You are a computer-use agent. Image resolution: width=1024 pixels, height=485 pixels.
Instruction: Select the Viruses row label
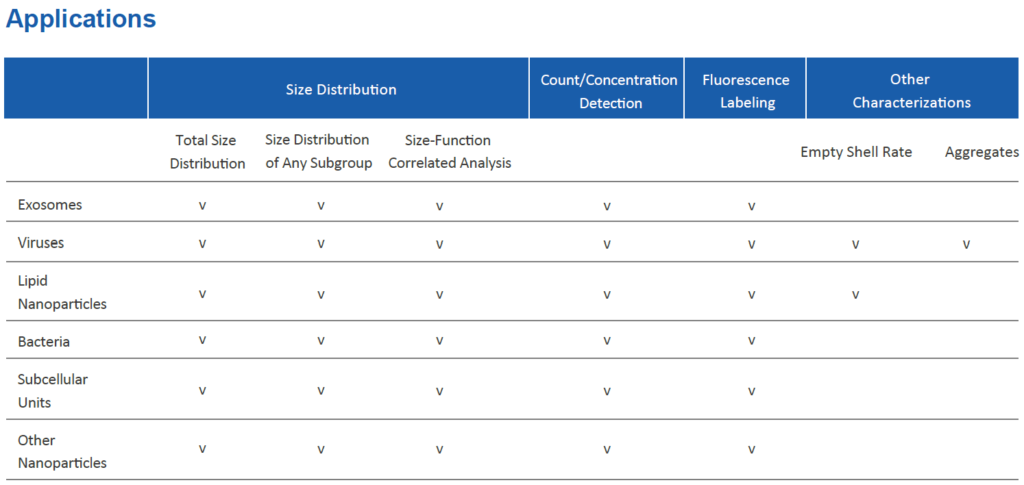(x=41, y=242)
